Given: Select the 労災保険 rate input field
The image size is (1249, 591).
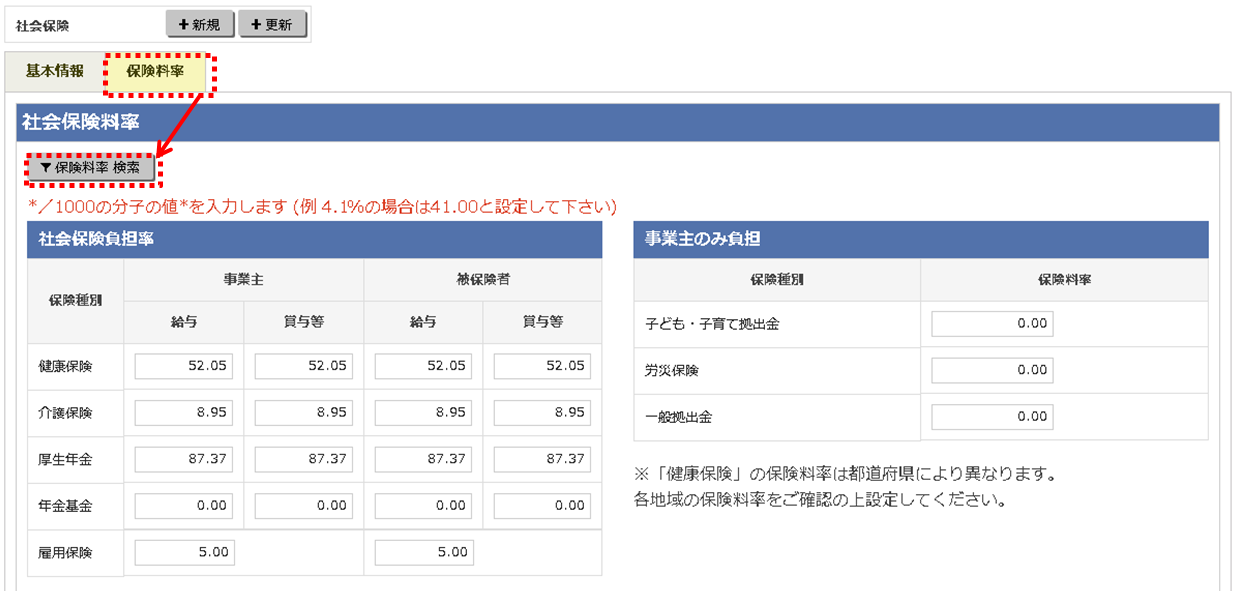Looking at the screenshot, I should click(x=995, y=370).
